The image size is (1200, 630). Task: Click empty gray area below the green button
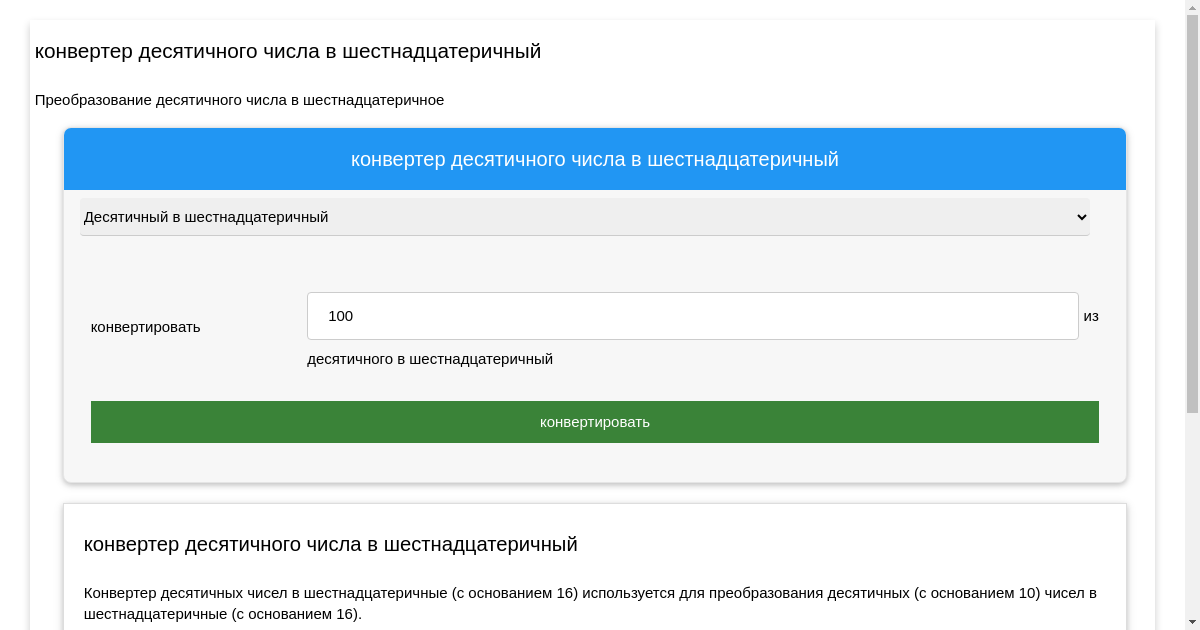pos(594,462)
